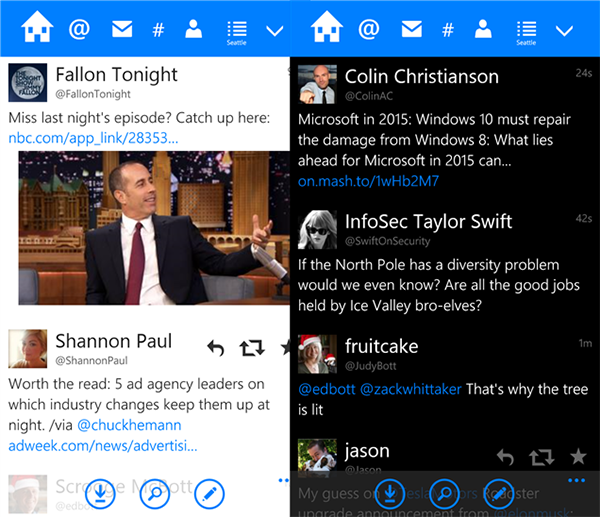Open the @edbott mention in fruitcake's tweet

(327, 389)
